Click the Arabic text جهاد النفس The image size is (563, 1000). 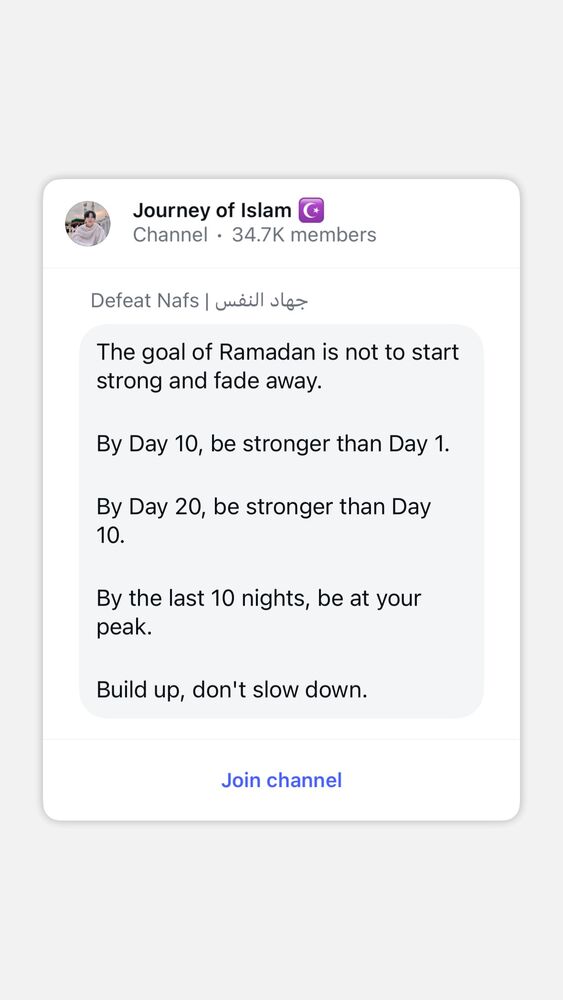pos(261,300)
